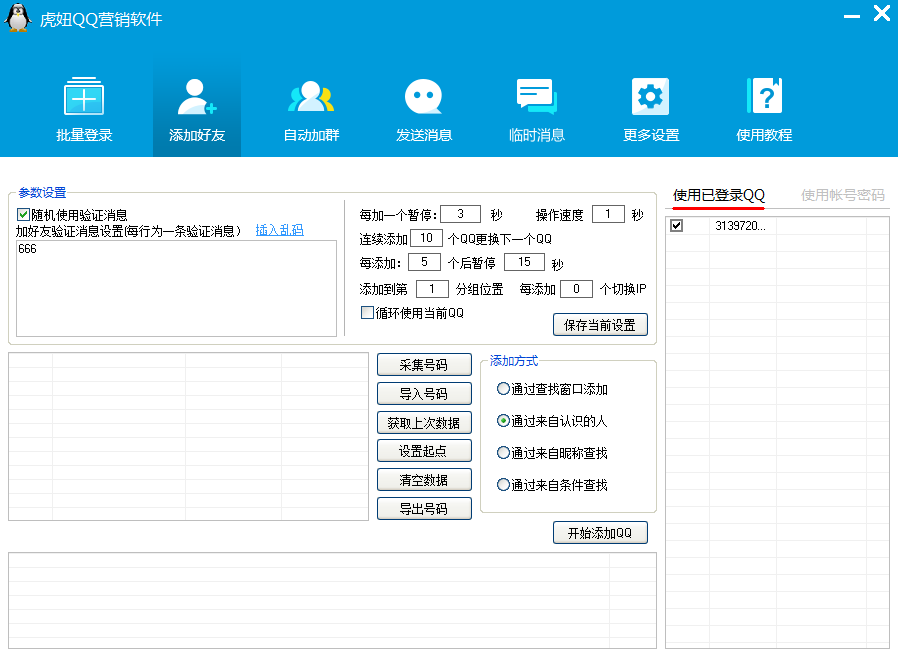Click the 参数设置 group label
The image size is (898, 663).
[42, 192]
